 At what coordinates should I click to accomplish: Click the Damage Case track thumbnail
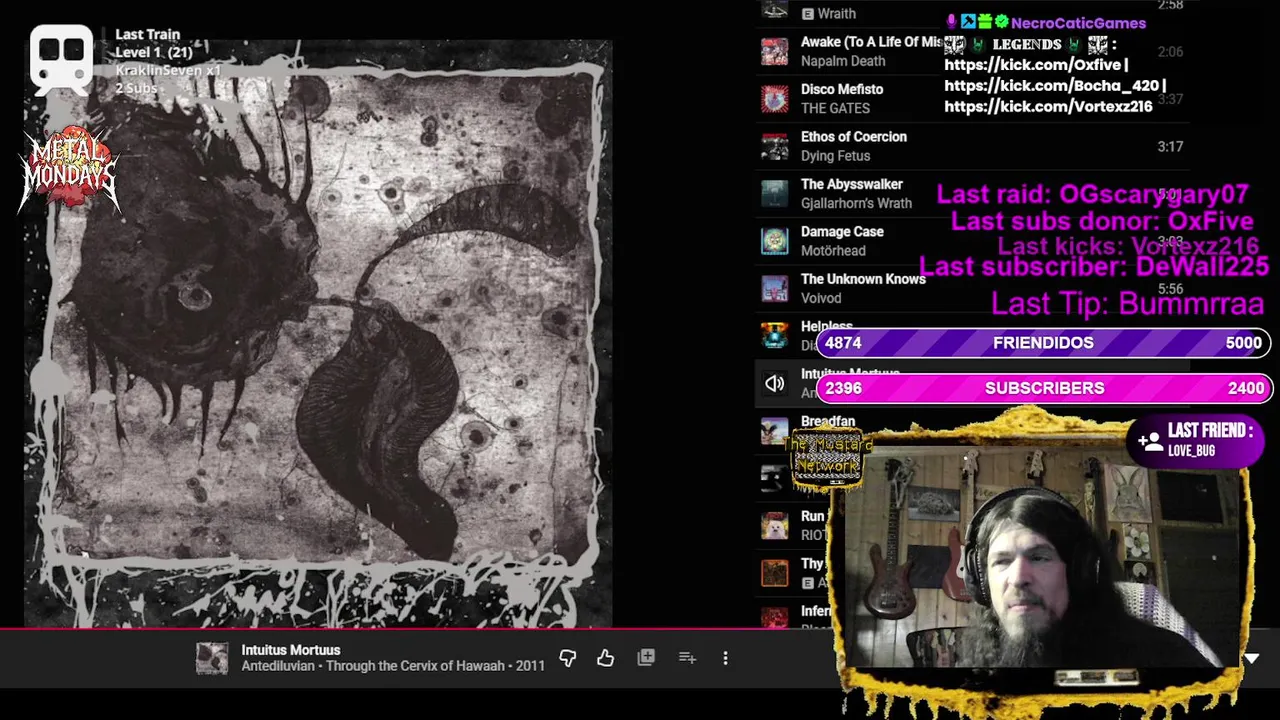pos(775,241)
